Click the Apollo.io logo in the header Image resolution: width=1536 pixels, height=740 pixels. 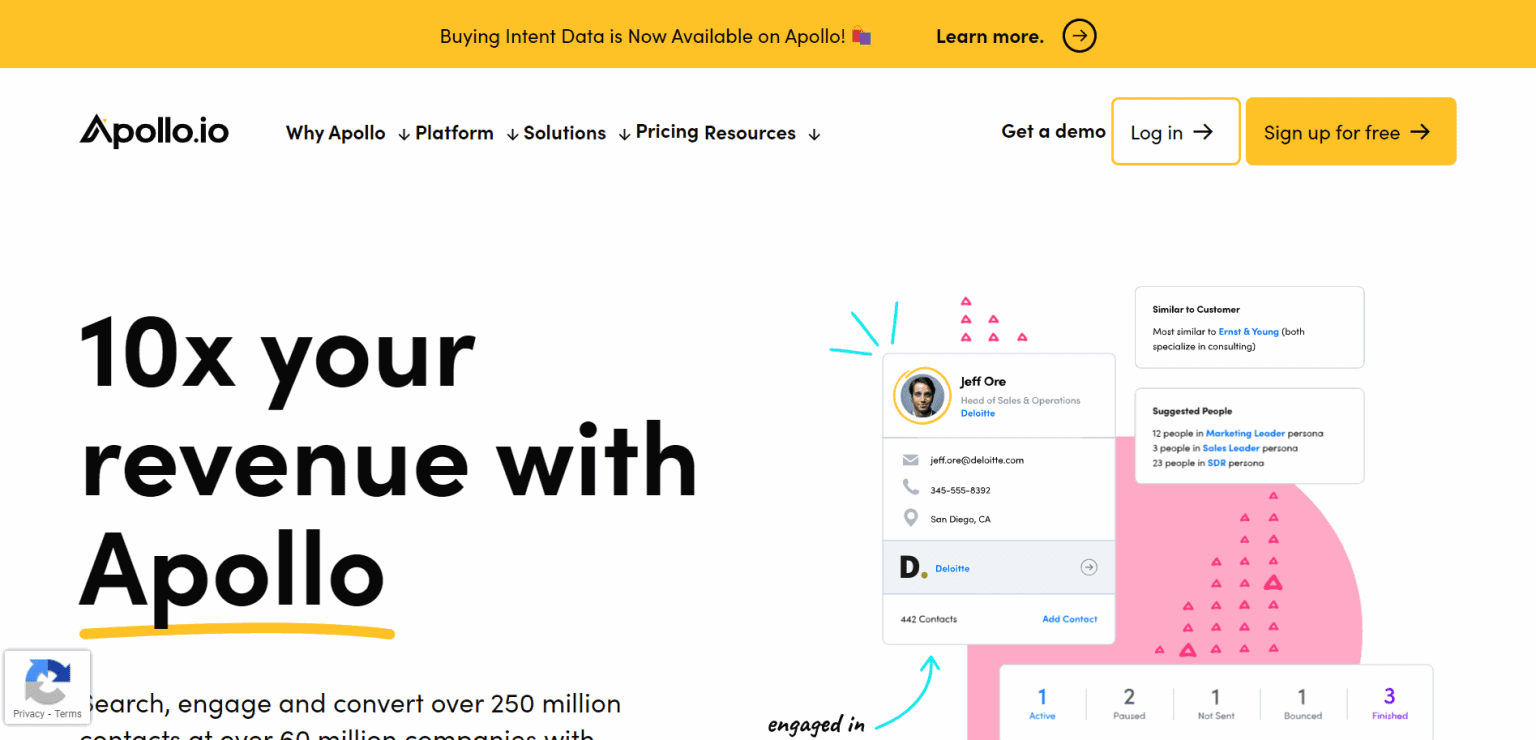pos(153,131)
